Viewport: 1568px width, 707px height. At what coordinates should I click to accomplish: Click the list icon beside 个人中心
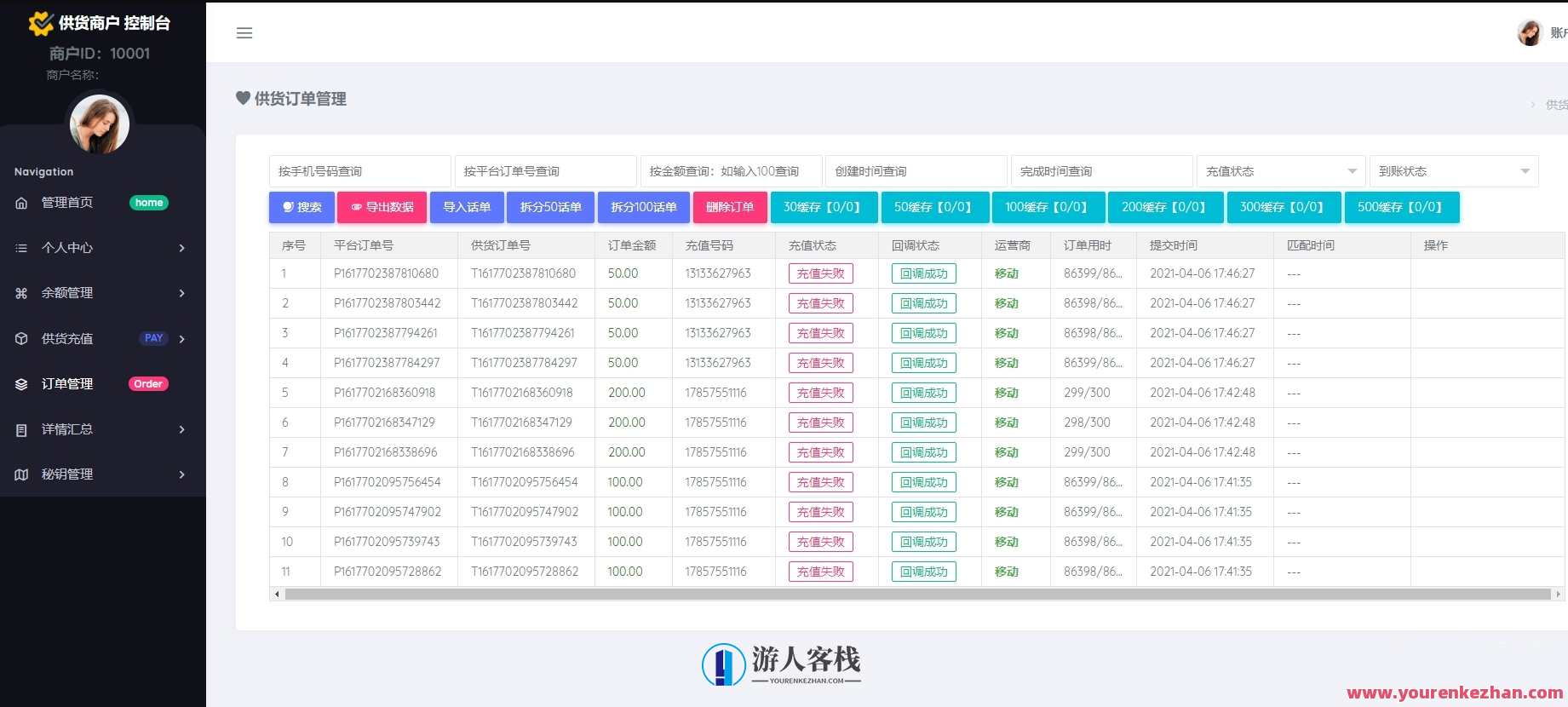(21, 248)
